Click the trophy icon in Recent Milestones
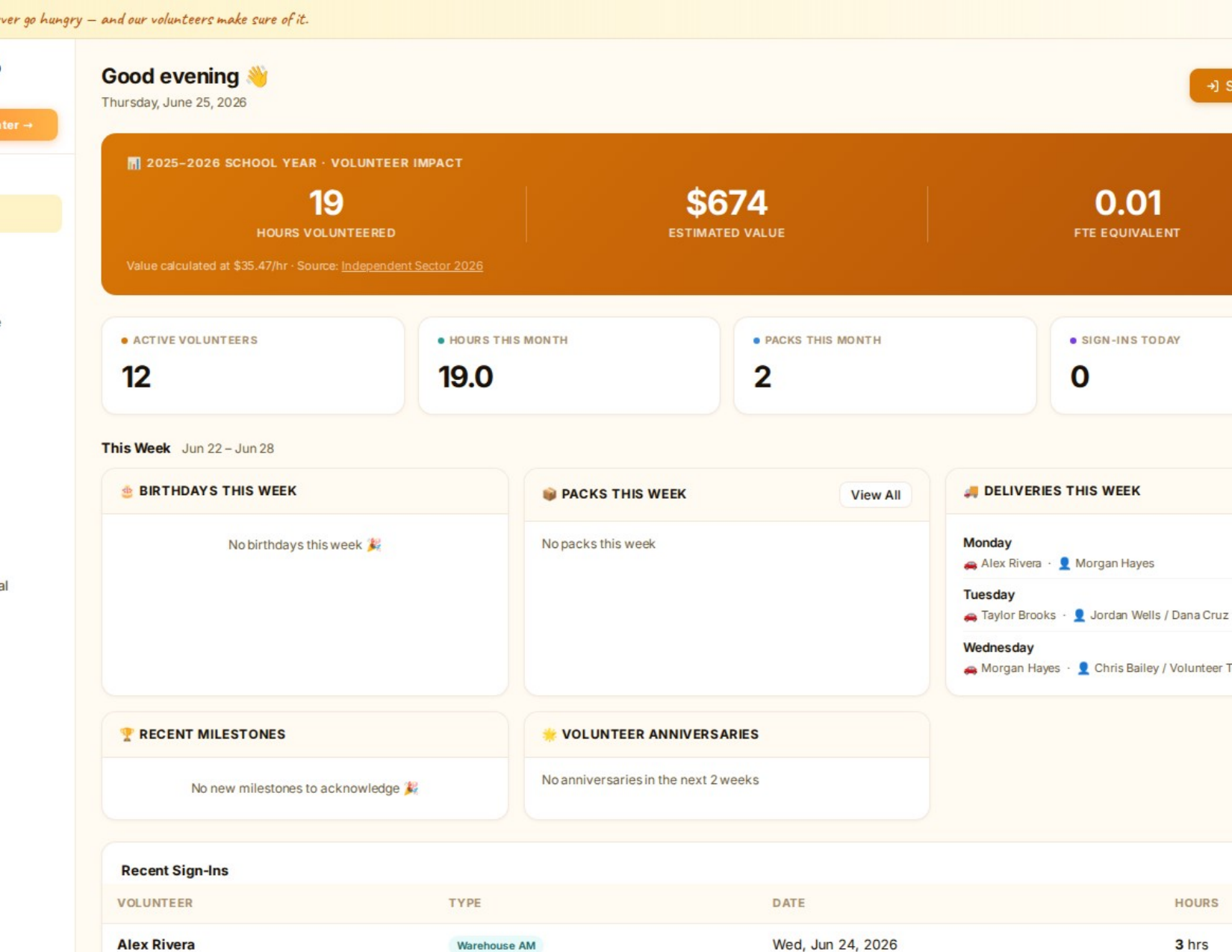The image size is (1232, 952). pyautogui.click(x=127, y=735)
